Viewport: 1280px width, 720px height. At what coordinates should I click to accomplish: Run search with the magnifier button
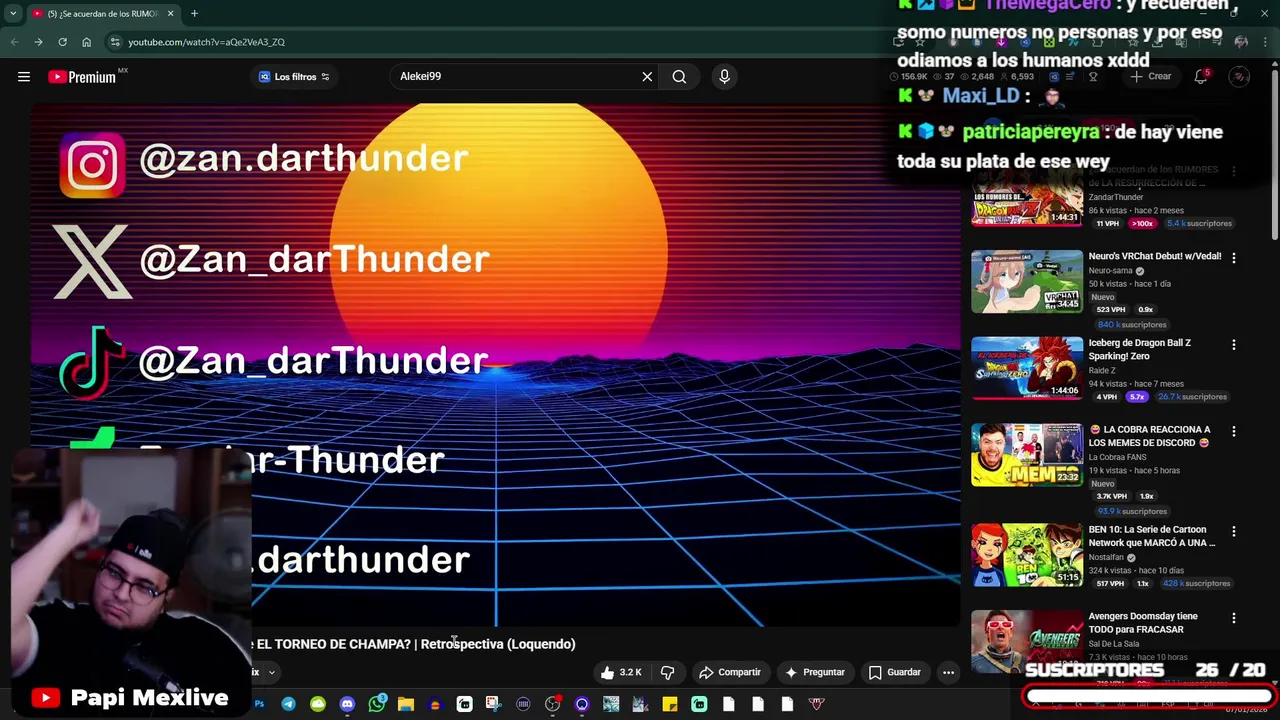pos(679,77)
